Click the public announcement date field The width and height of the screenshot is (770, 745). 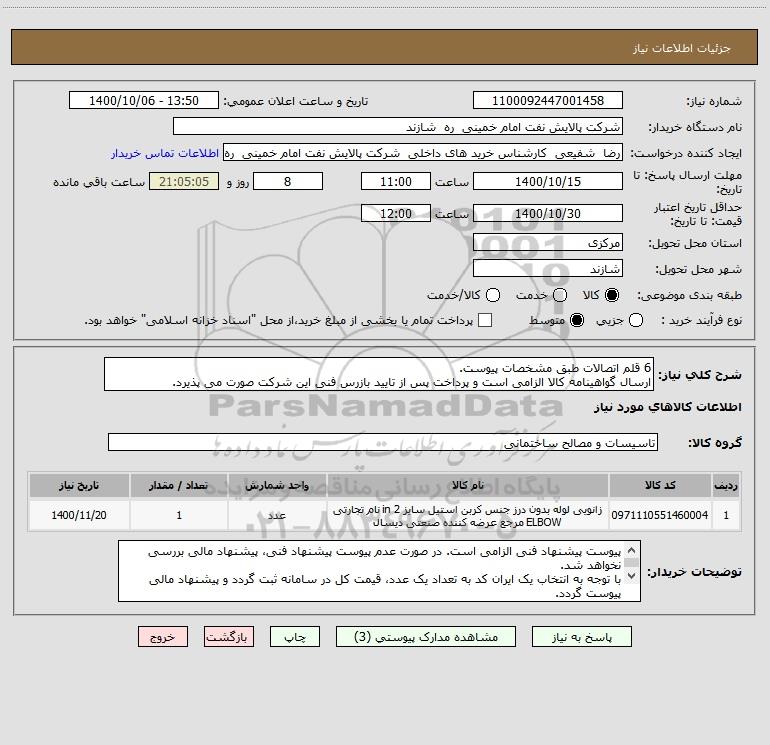click(x=144, y=100)
